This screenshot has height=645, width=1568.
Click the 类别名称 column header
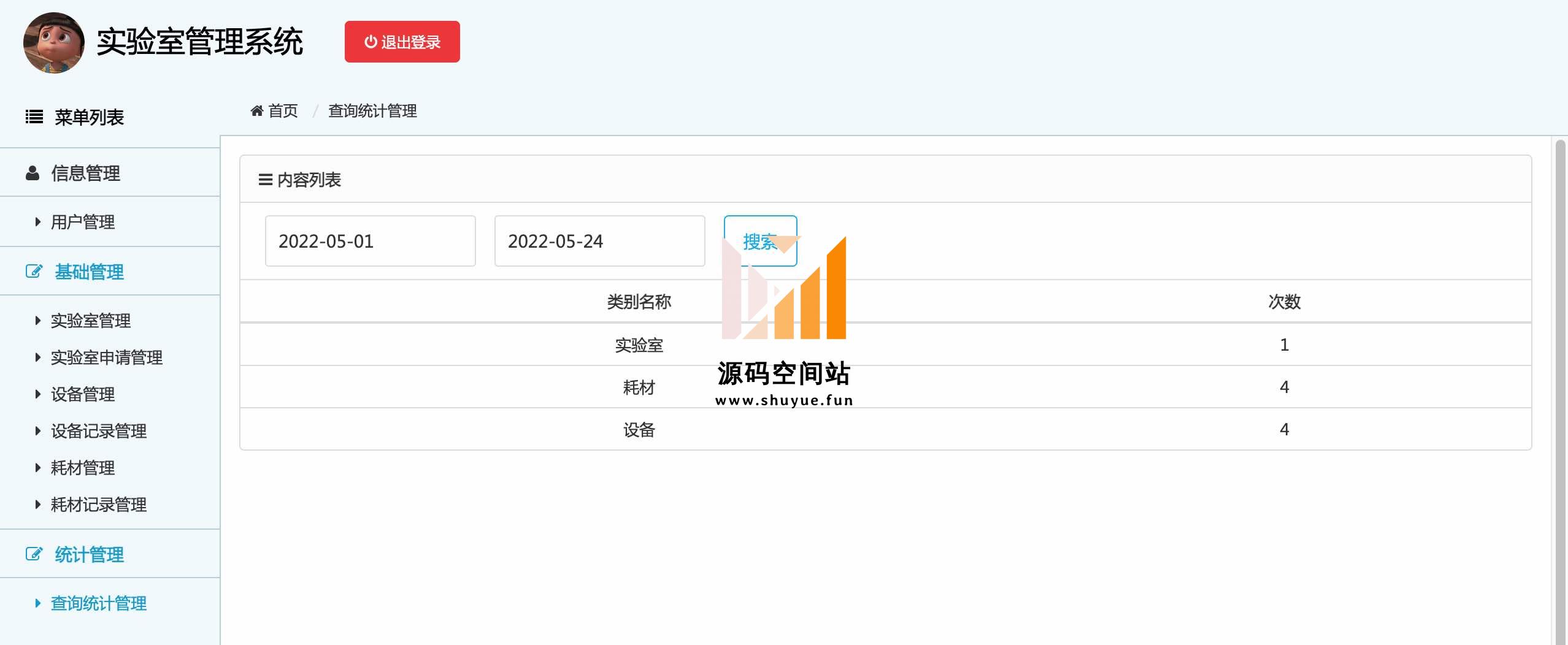tap(639, 302)
